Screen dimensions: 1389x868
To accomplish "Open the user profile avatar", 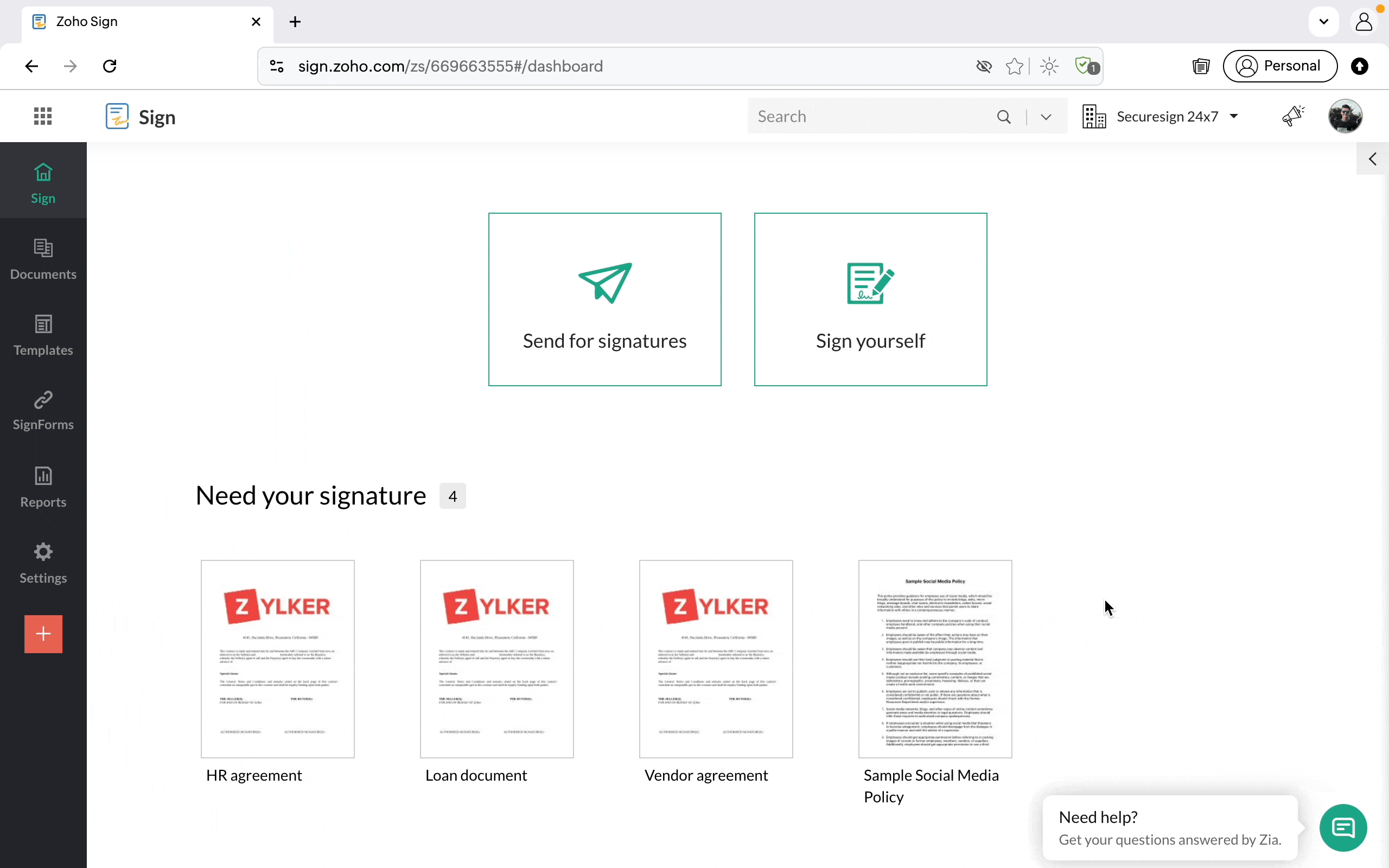I will pyautogui.click(x=1345, y=117).
